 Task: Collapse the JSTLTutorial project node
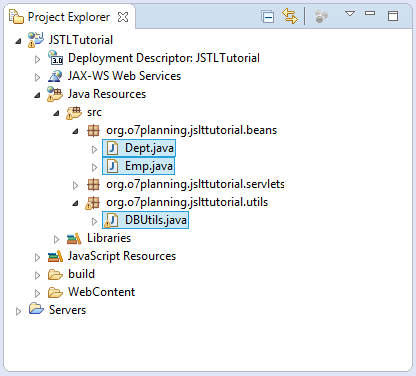[18, 41]
